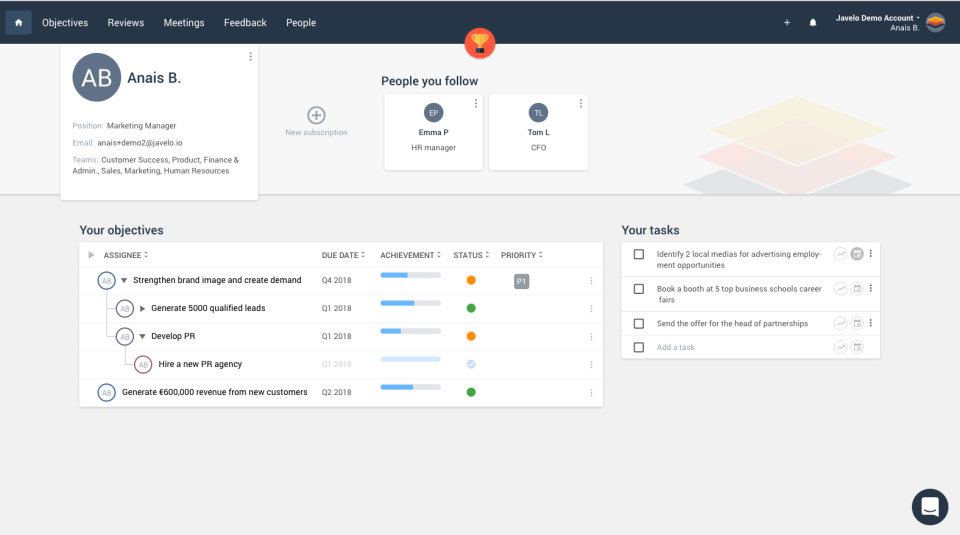The height and width of the screenshot is (535, 960).
Task: Tick the 'Send the offer' task checkbox
Action: (x=639, y=323)
